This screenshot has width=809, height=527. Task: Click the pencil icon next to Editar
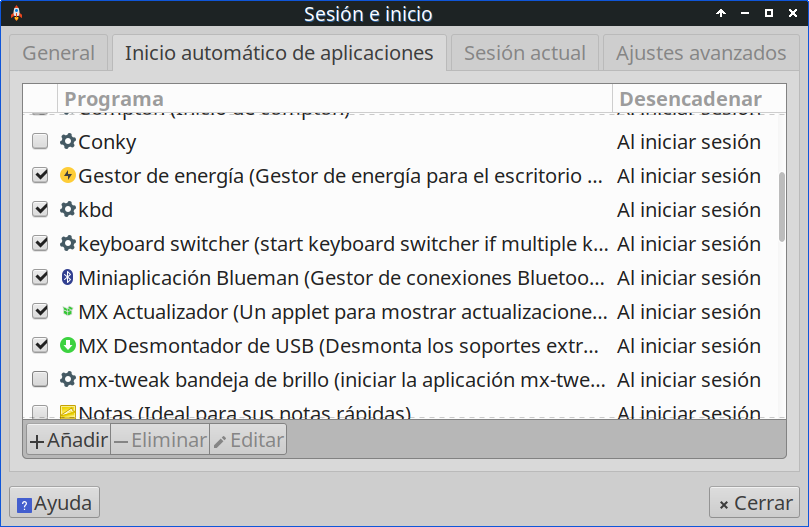click(x=220, y=442)
